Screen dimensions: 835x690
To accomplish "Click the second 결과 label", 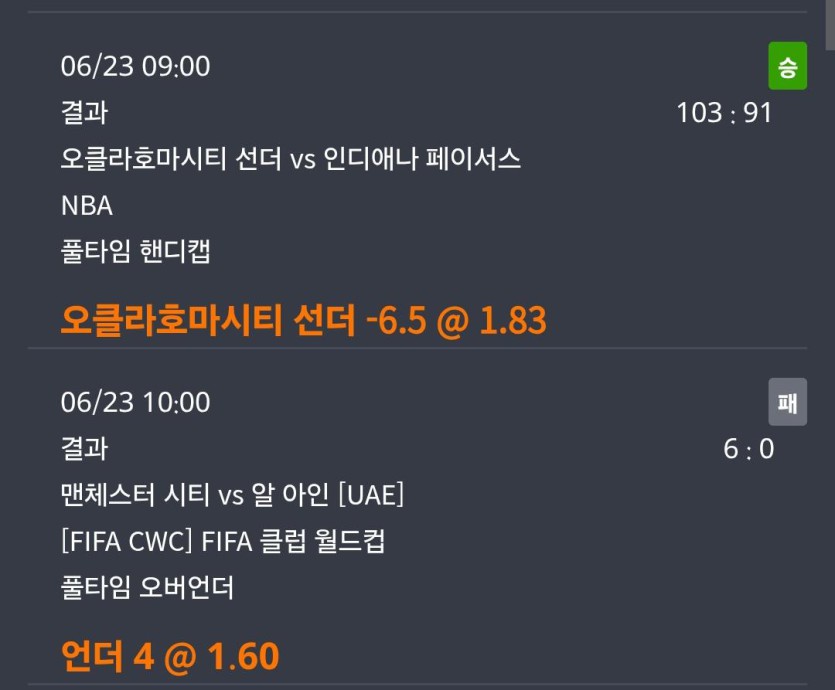I will (x=85, y=449).
